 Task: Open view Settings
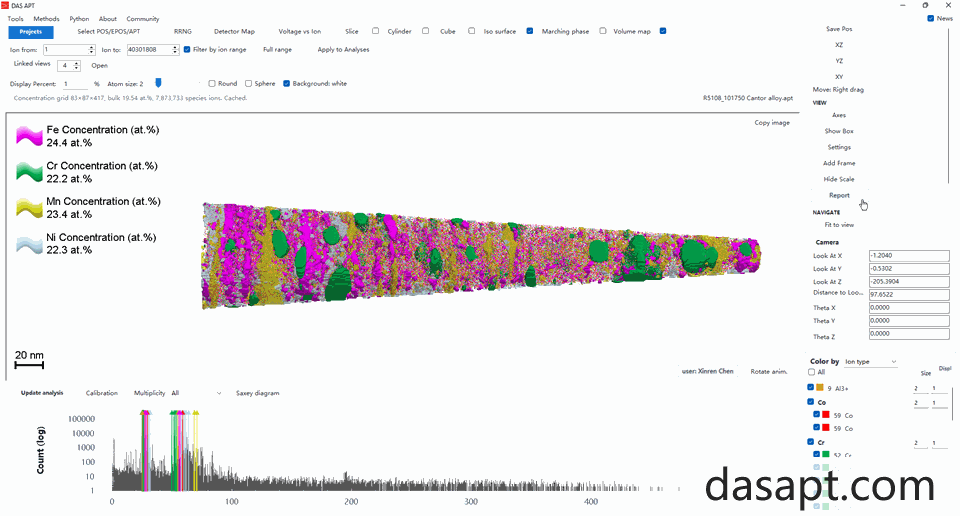[839, 147]
